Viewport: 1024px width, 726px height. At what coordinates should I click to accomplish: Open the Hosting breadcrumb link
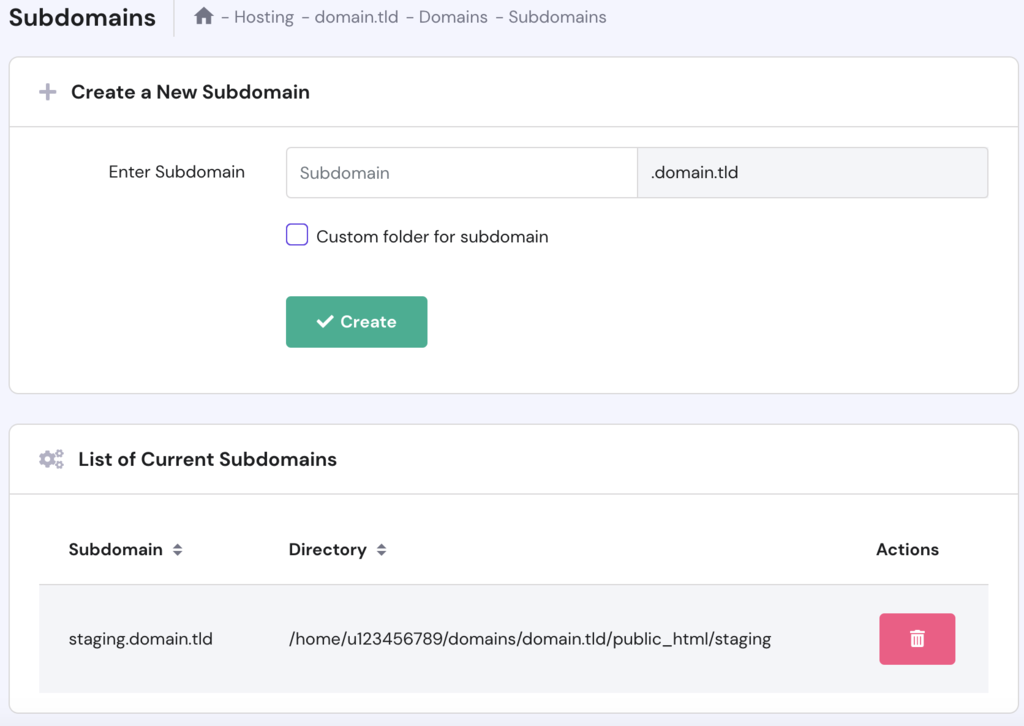[264, 17]
